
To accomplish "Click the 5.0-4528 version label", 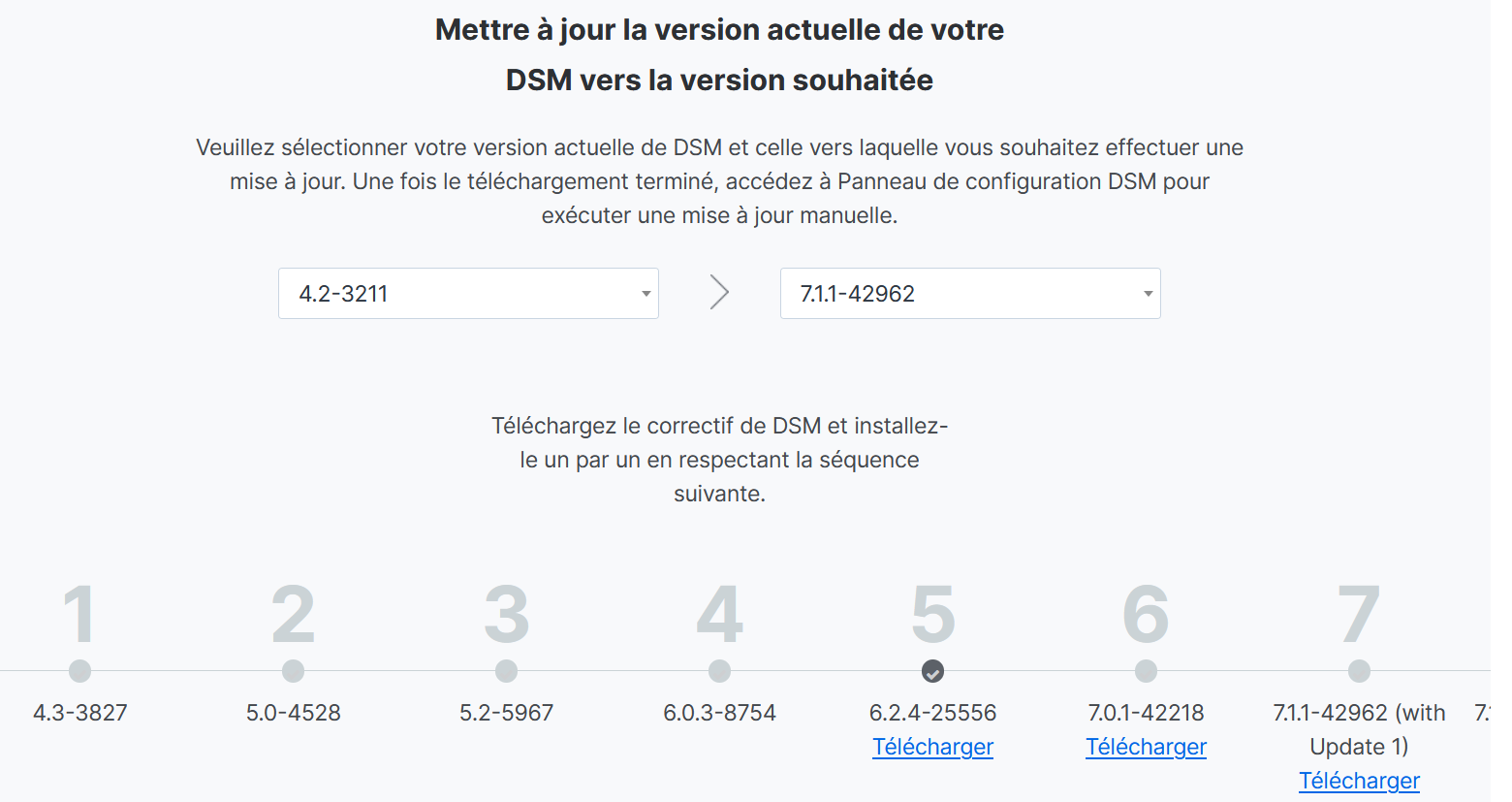I will pyautogui.click(x=293, y=713).
